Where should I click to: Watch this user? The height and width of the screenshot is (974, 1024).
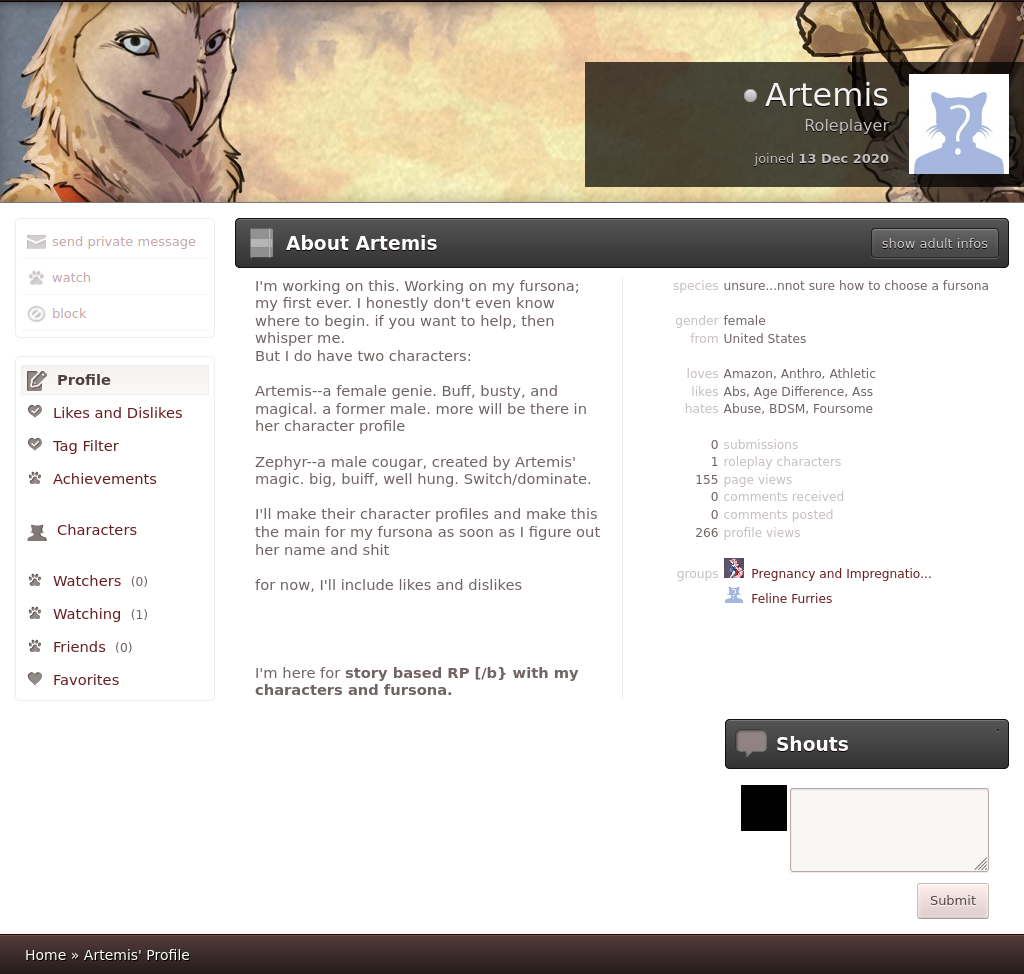71,278
